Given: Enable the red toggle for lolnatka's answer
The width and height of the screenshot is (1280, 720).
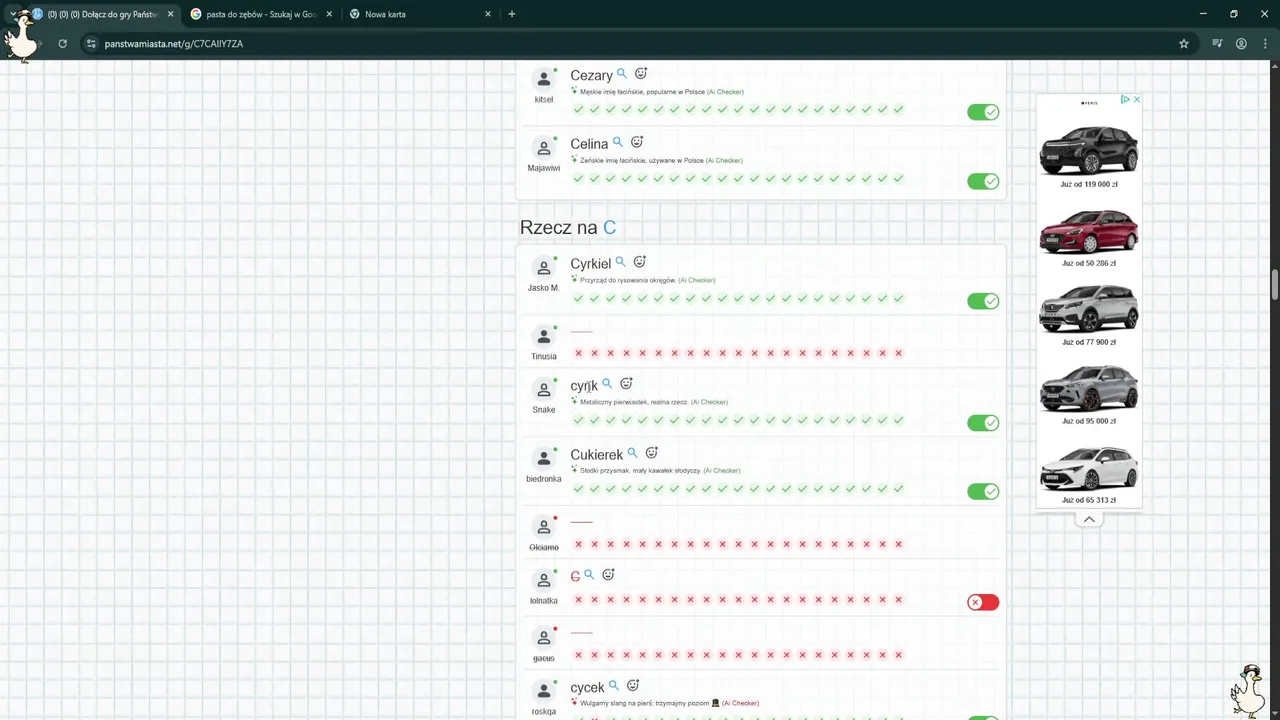Looking at the screenshot, I should (x=983, y=602).
